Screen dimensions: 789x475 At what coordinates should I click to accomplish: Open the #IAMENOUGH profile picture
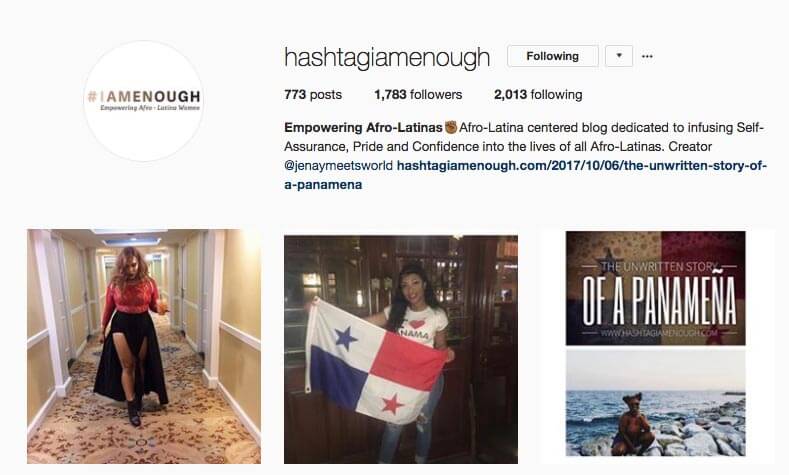pos(144,101)
